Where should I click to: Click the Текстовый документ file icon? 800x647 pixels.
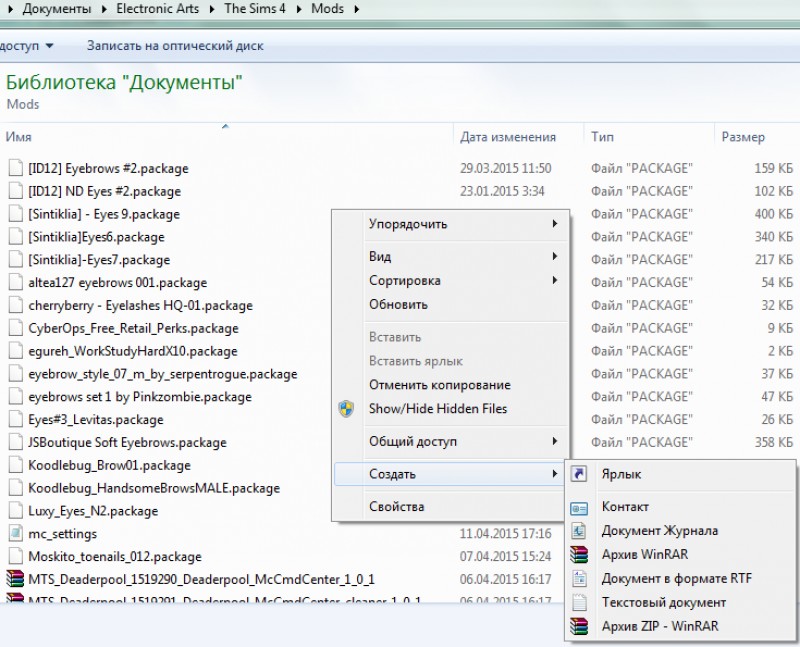coord(579,603)
